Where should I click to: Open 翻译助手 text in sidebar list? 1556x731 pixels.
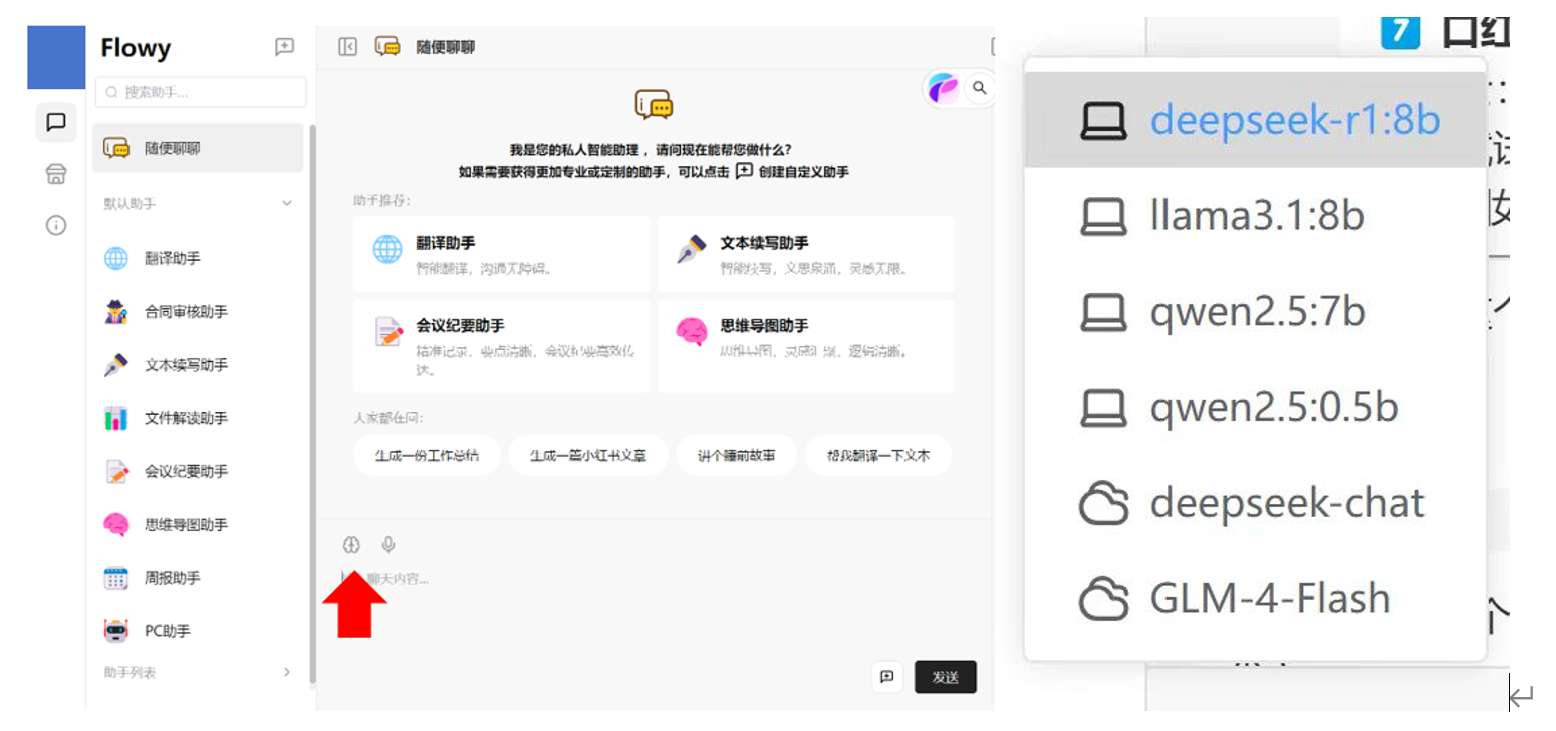(173, 258)
